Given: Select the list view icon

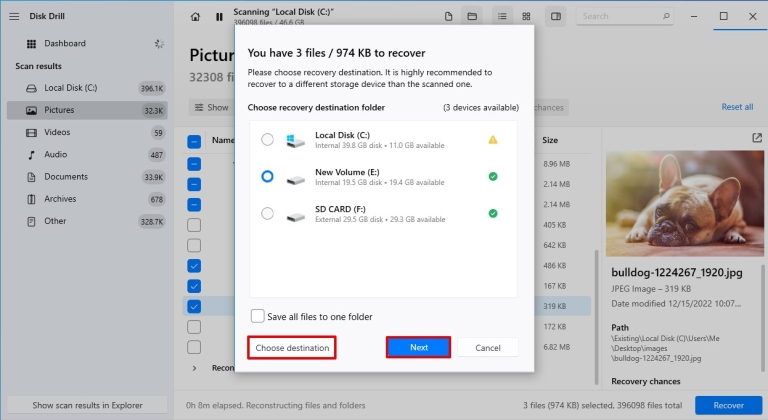Looking at the screenshot, I should (x=502, y=17).
